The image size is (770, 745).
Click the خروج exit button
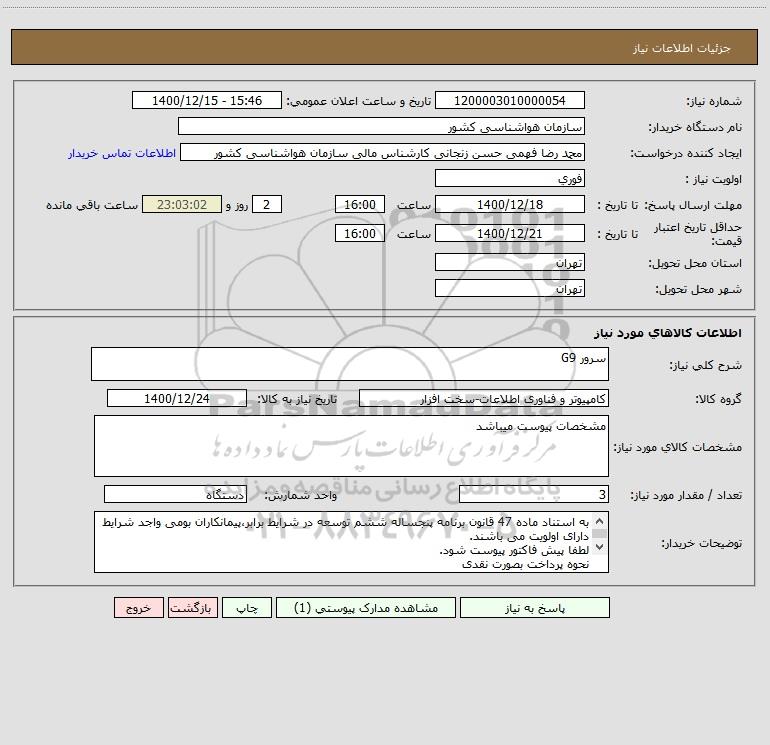tap(138, 608)
